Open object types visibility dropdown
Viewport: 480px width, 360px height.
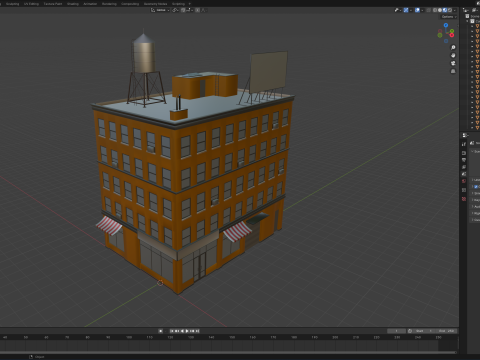click(398, 10)
